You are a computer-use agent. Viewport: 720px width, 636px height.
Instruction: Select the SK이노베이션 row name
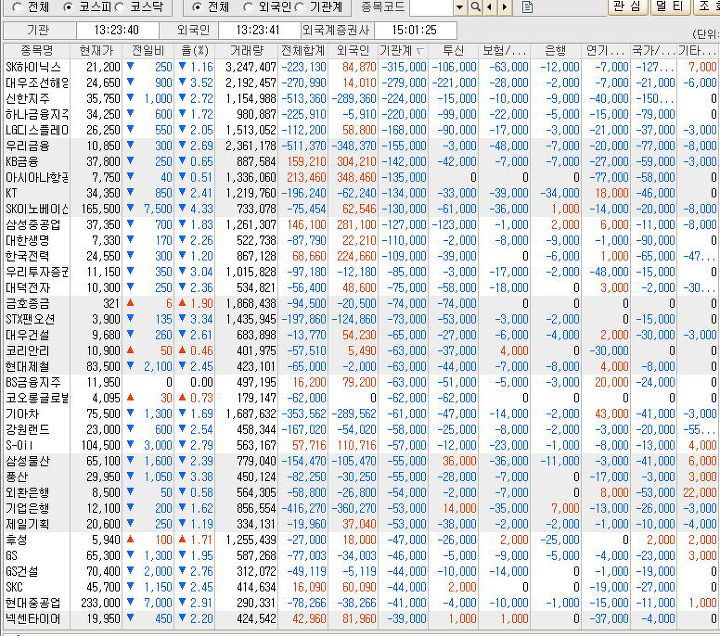pyautogui.click(x=37, y=209)
